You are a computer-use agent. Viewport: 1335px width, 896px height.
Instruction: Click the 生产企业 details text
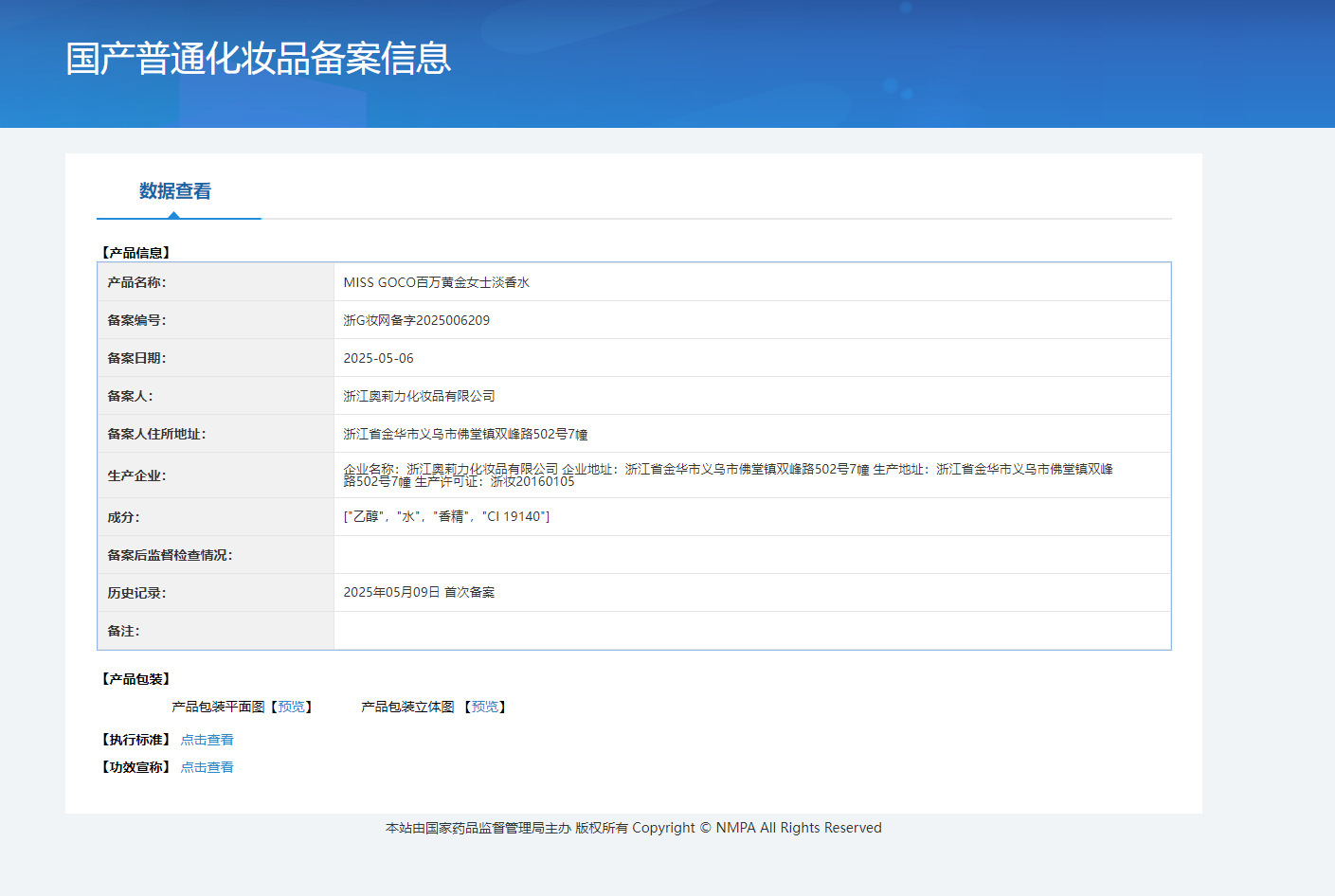(728, 475)
